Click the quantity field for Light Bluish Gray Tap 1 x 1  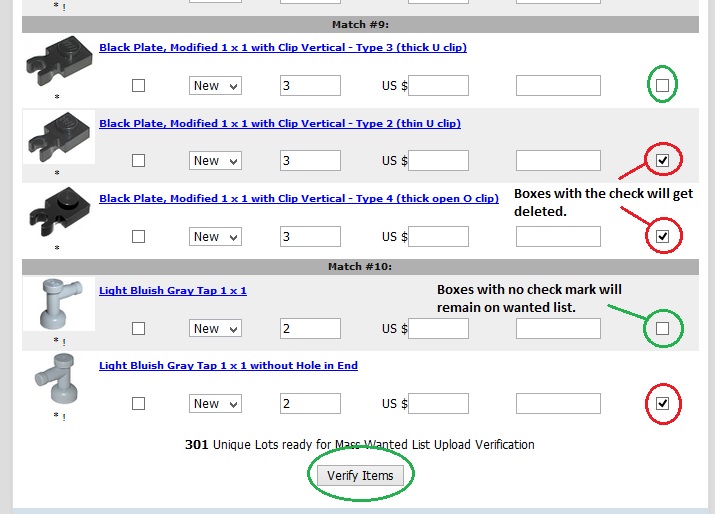310,328
